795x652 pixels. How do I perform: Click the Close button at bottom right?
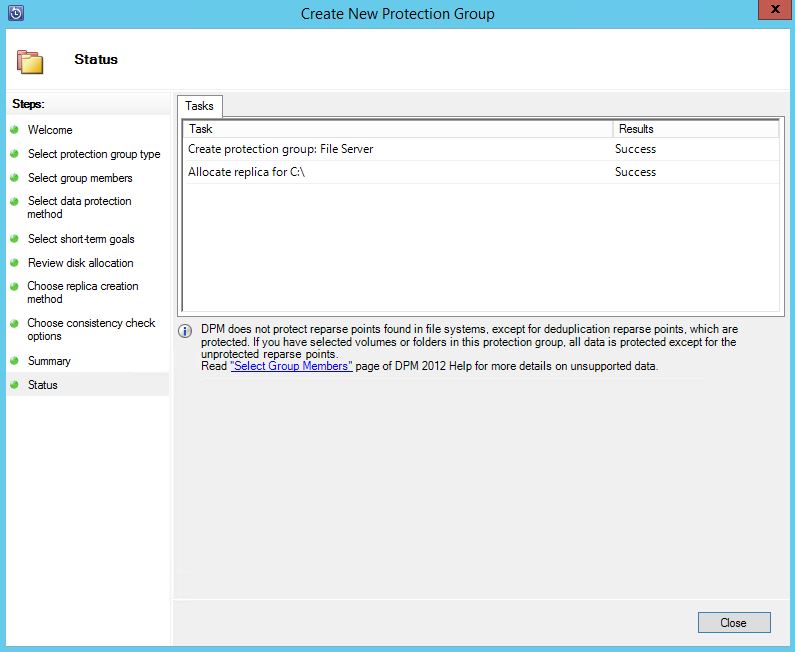click(734, 623)
